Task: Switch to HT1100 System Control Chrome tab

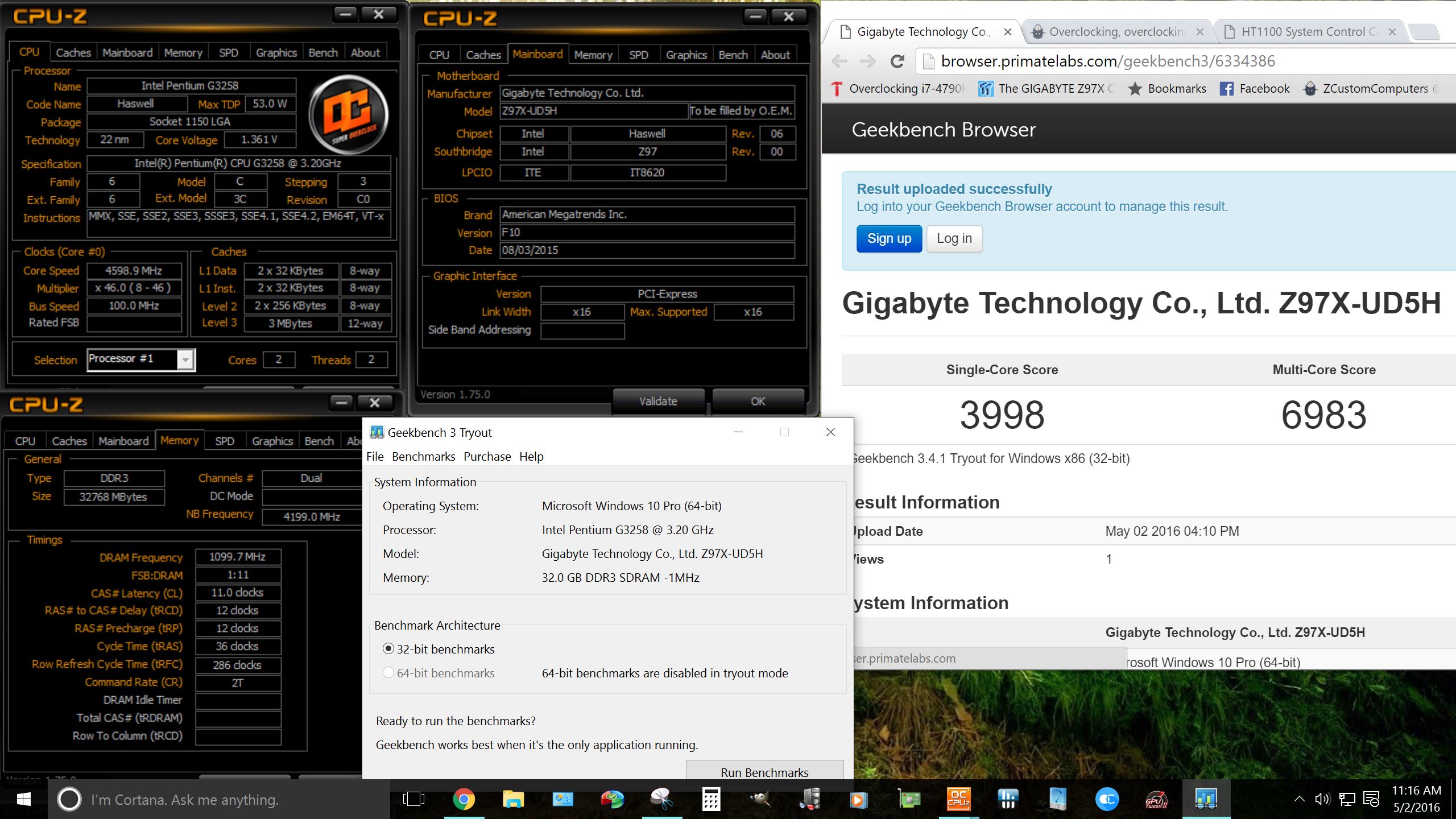Action: pos(1310,32)
